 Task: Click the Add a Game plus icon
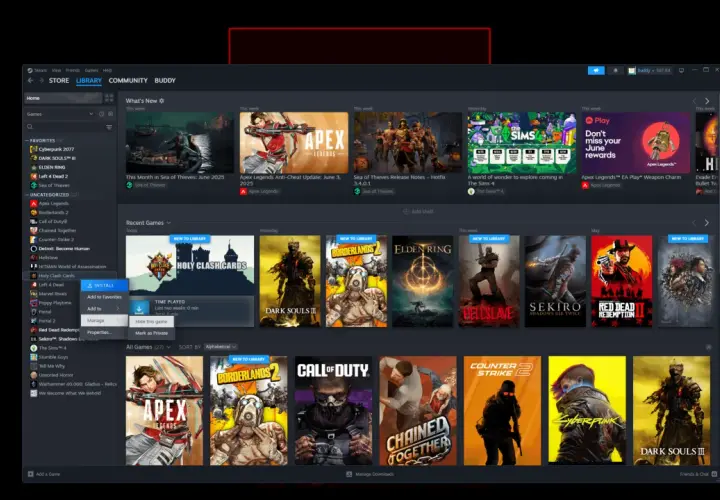point(31,474)
